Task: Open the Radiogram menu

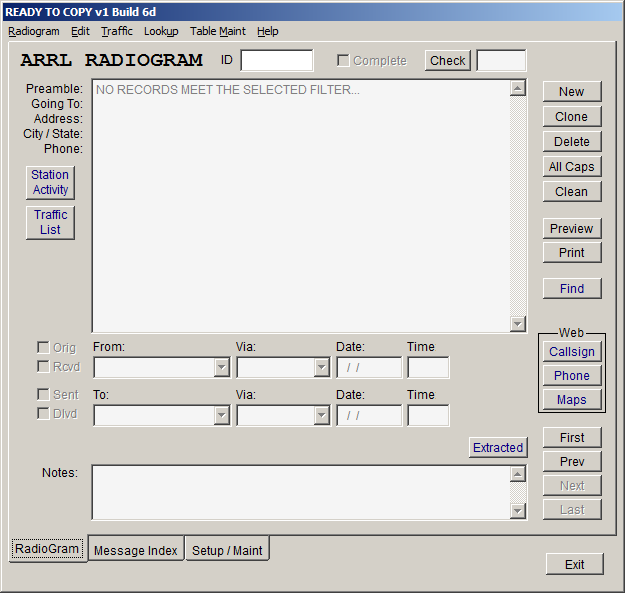Action: click(34, 31)
